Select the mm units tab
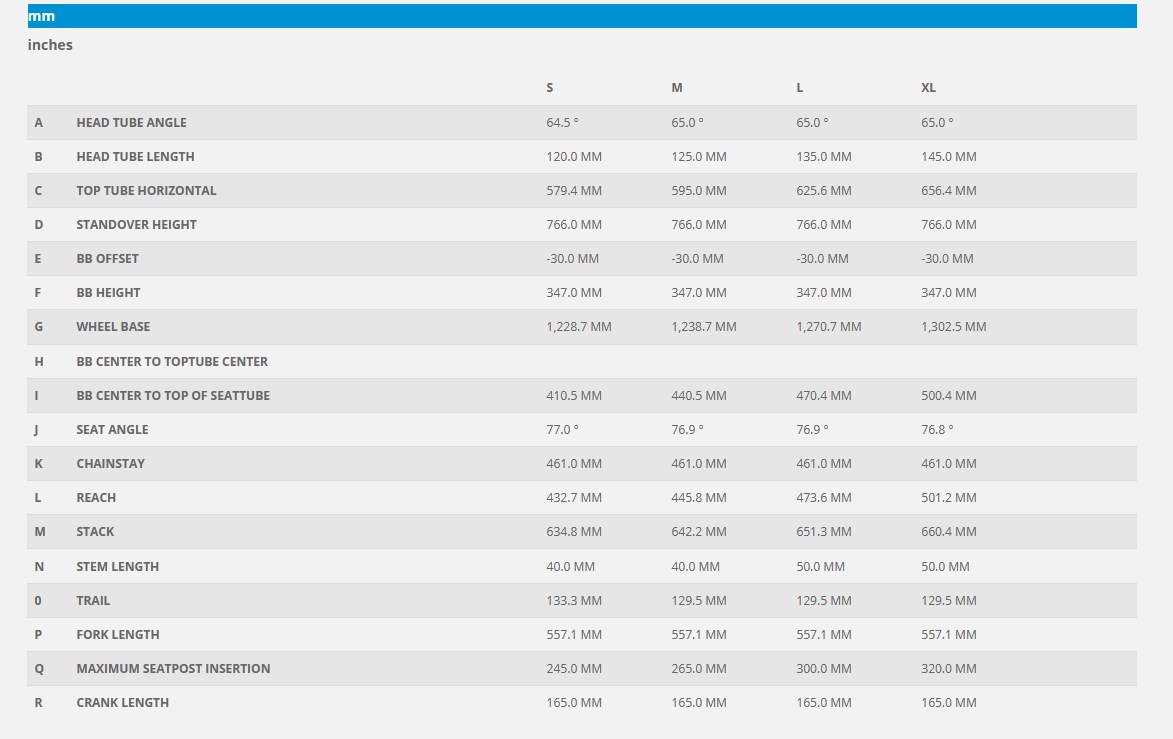This screenshot has height=739, width=1173. coord(42,16)
